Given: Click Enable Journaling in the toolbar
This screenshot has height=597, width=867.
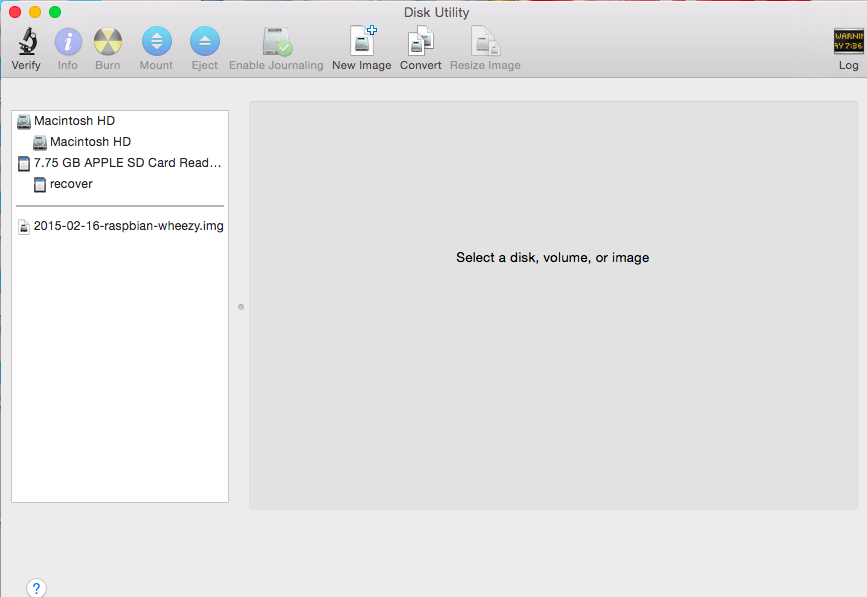Looking at the screenshot, I should pyautogui.click(x=276, y=42).
